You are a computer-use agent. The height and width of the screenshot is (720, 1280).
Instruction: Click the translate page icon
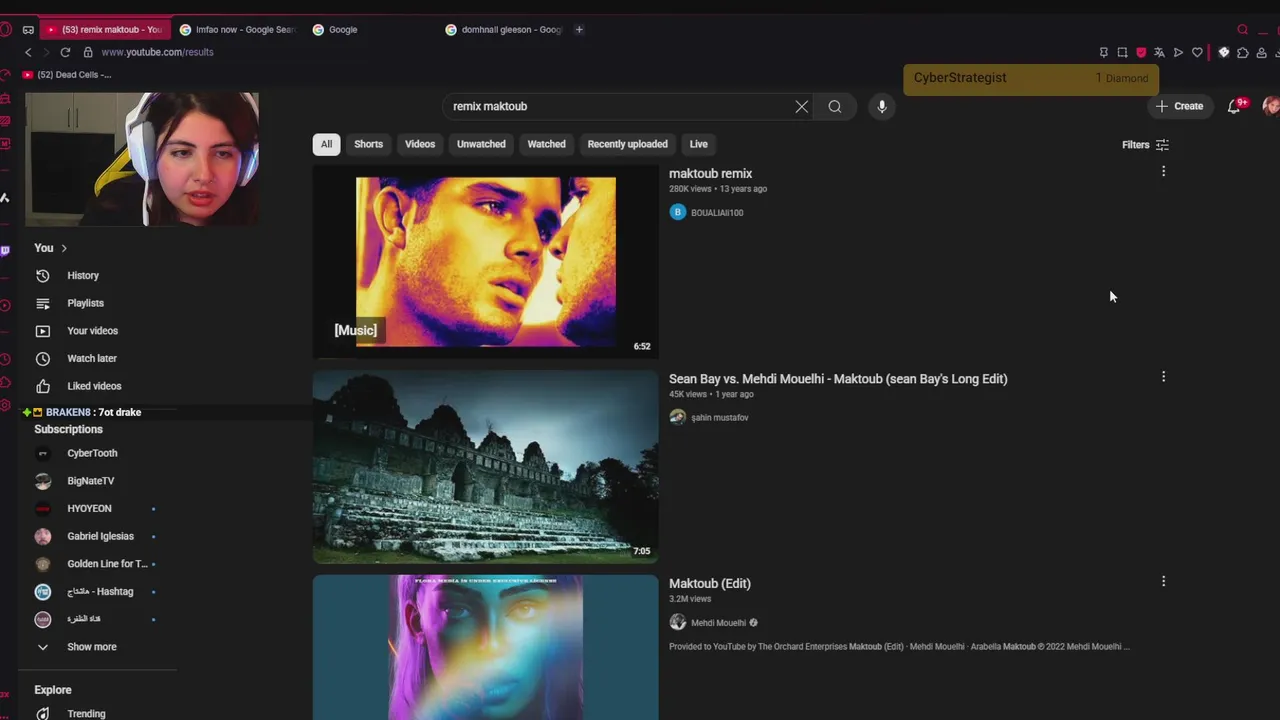pos(1159,52)
